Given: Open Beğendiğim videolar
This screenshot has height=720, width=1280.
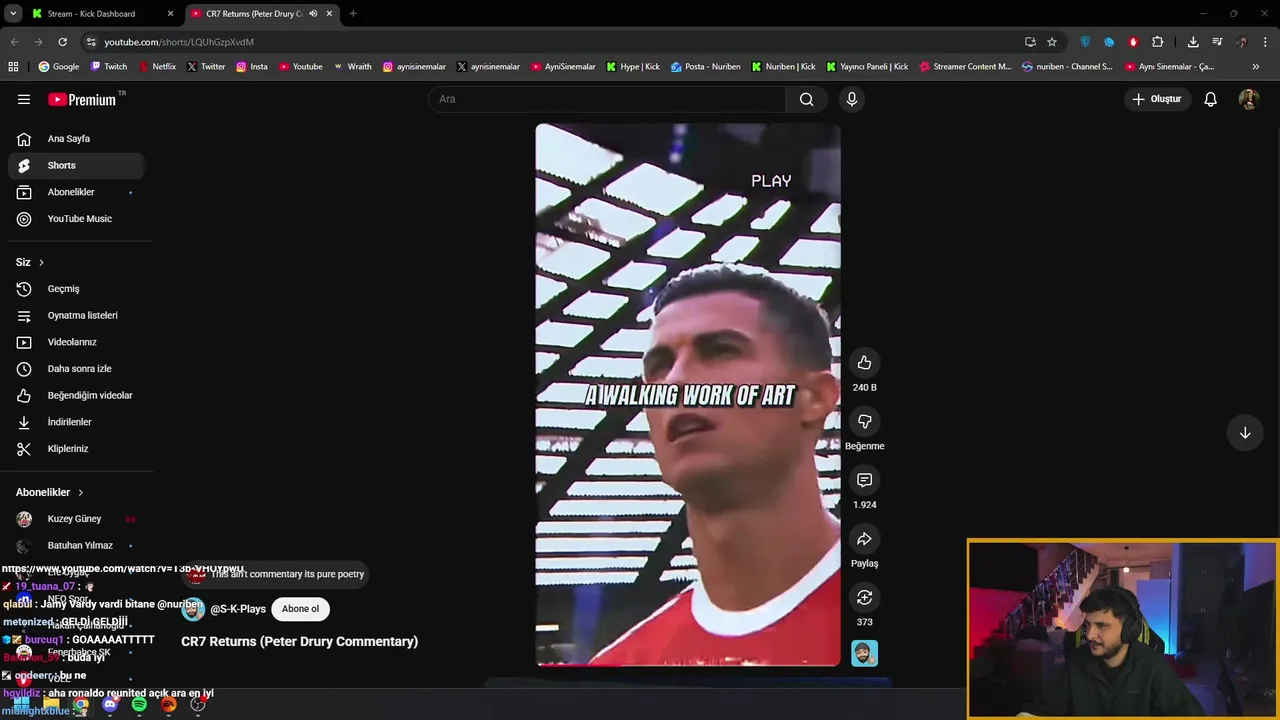Looking at the screenshot, I should point(76,396).
